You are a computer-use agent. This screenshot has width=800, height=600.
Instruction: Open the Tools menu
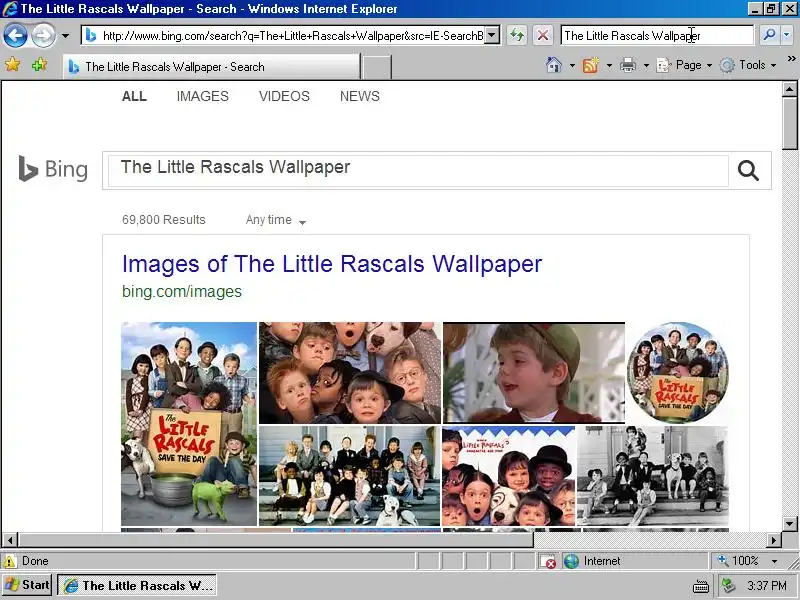point(748,65)
